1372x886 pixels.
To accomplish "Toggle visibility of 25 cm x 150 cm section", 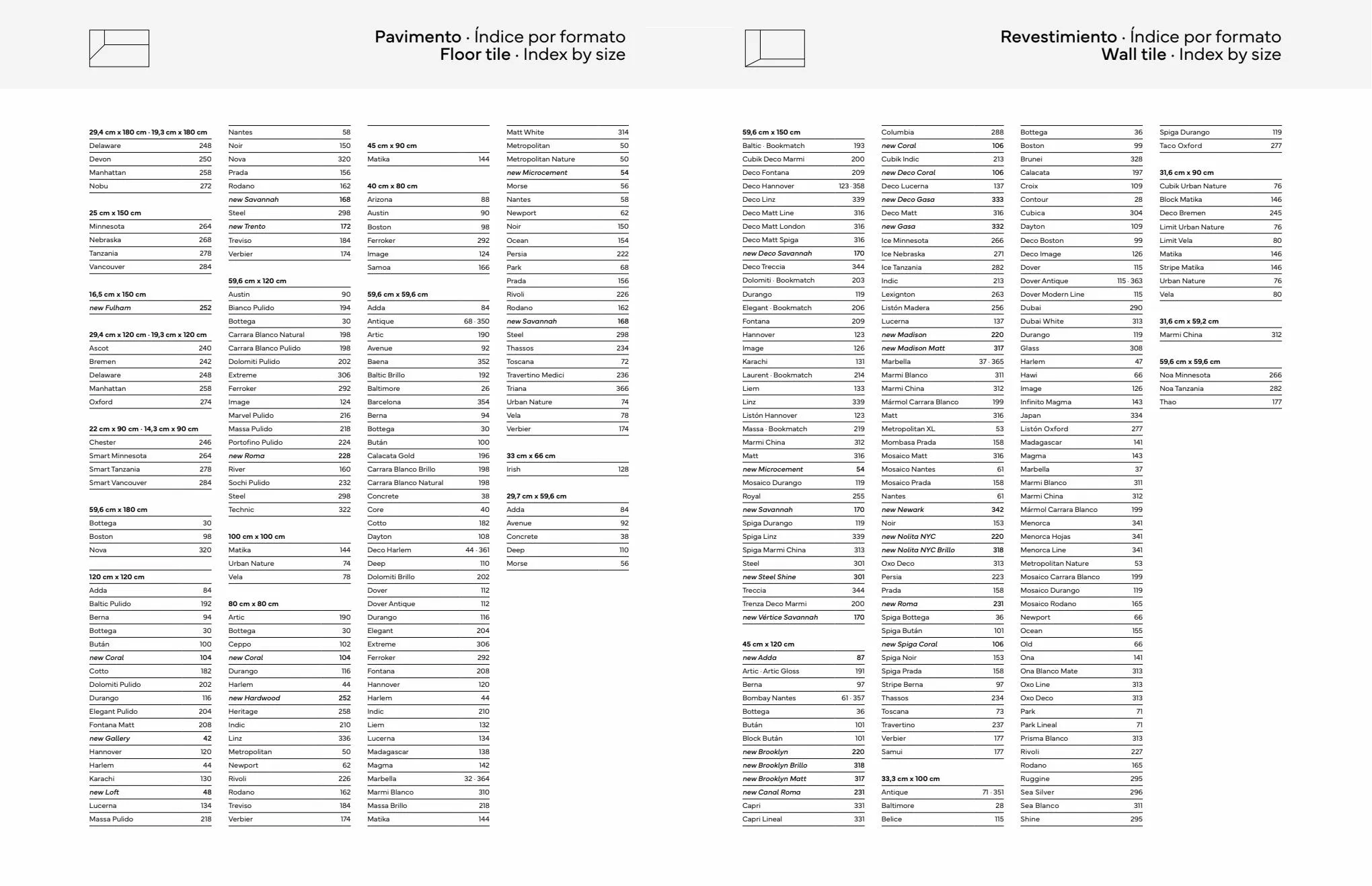I will tap(114, 211).
